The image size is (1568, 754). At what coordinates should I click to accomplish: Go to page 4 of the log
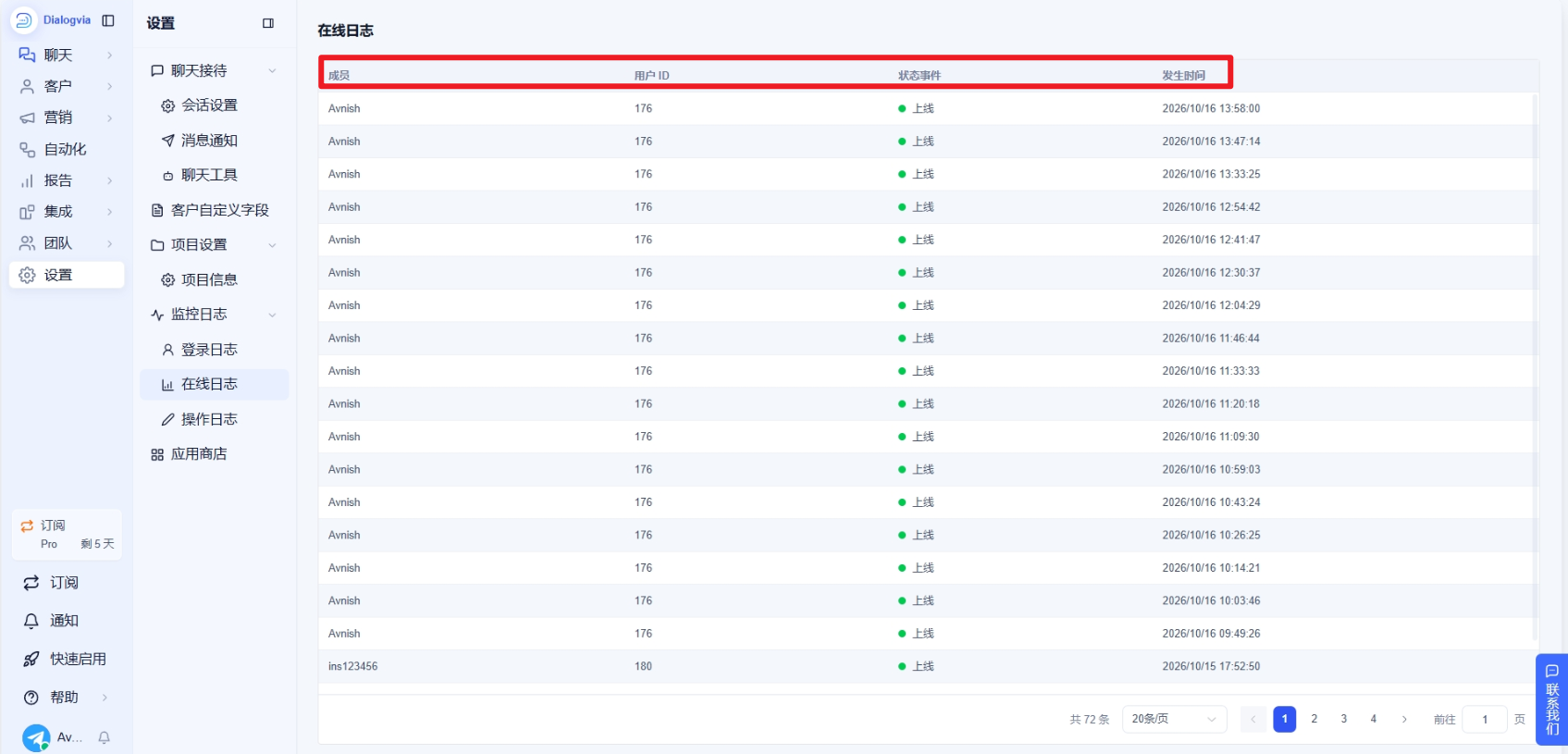pos(1373,719)
